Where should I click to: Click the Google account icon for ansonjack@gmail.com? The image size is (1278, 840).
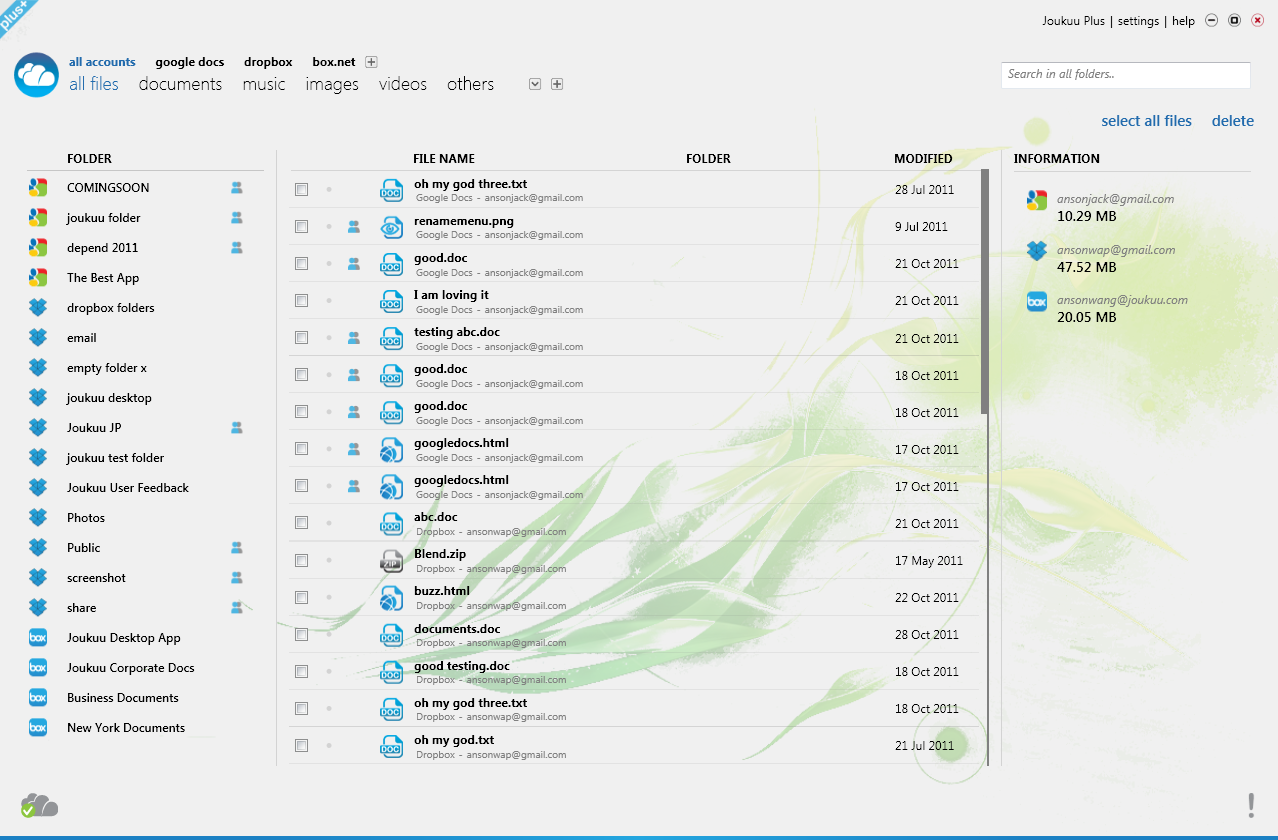click(x=1037, y=200)
